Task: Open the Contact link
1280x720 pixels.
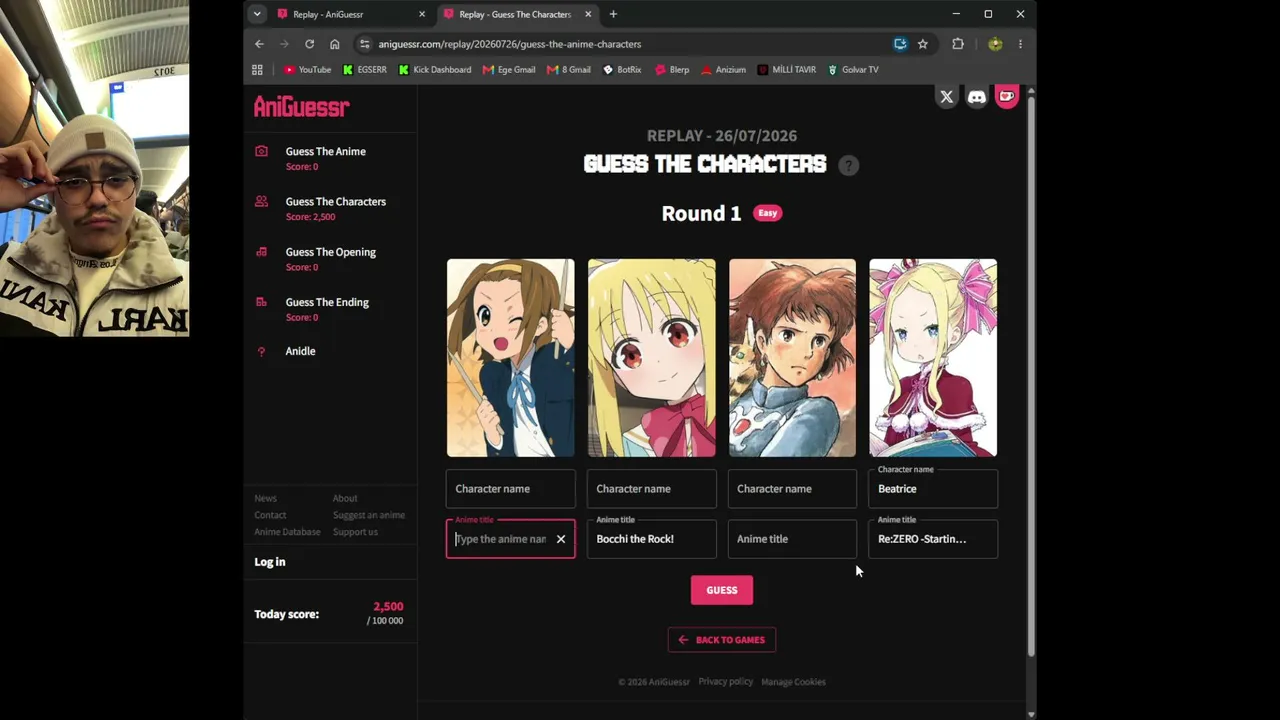Action: point(270,515)
